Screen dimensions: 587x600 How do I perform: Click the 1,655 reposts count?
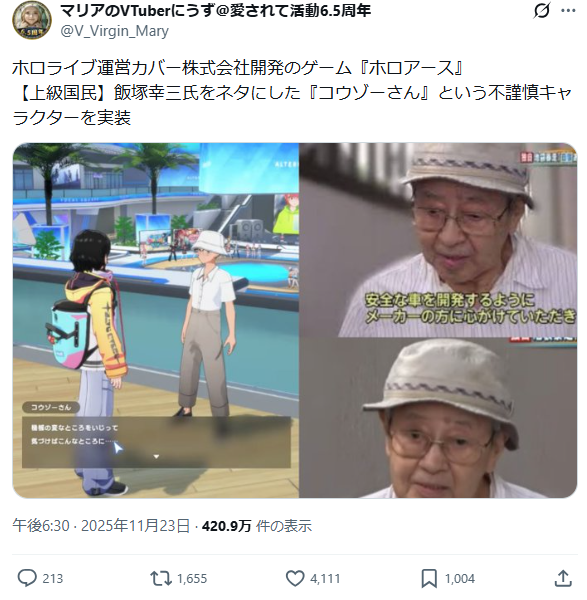tap(192, 578)
